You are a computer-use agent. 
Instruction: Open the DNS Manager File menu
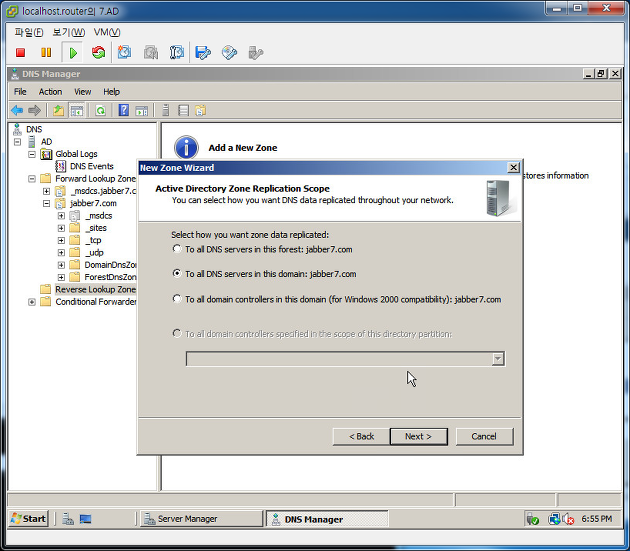pyautogui.click(x=20, y=92)
